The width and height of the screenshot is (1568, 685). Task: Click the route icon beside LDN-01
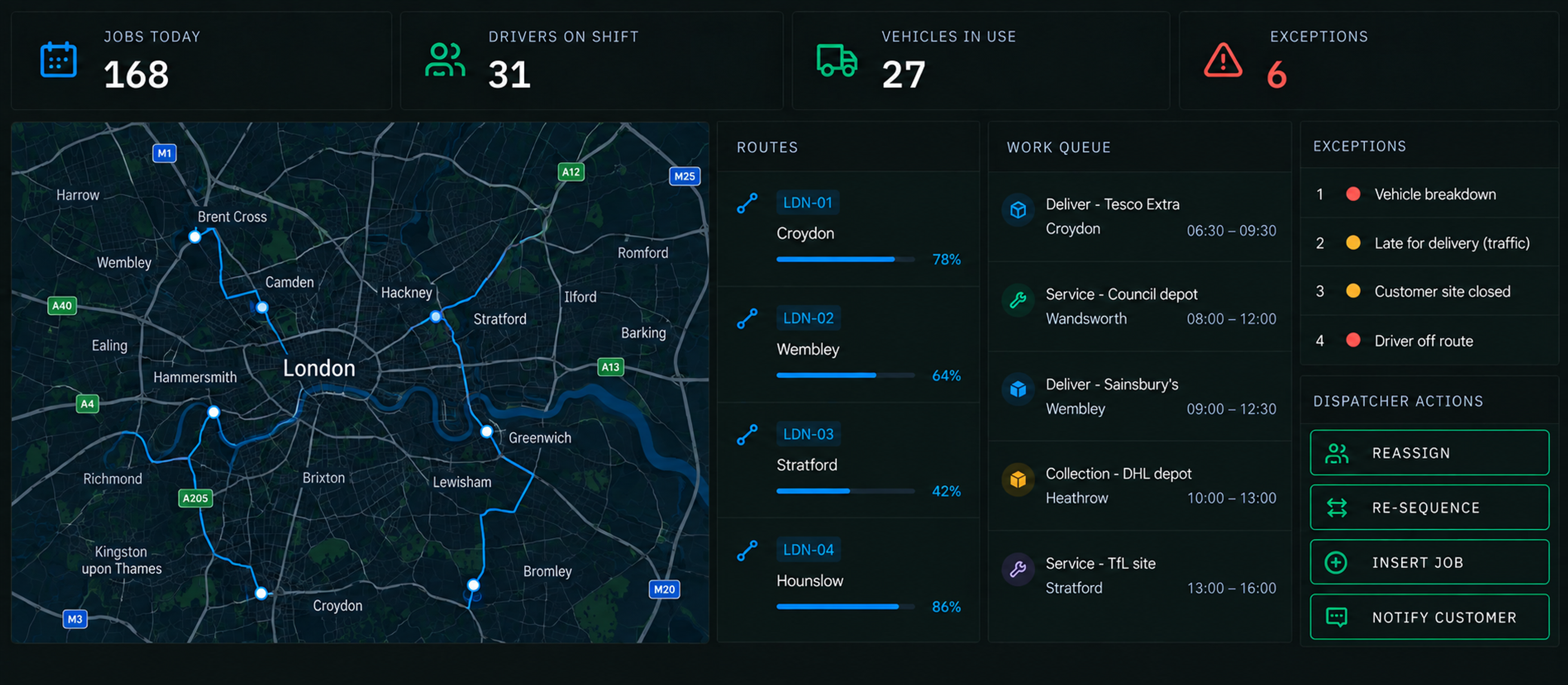(x=747, y=203)
